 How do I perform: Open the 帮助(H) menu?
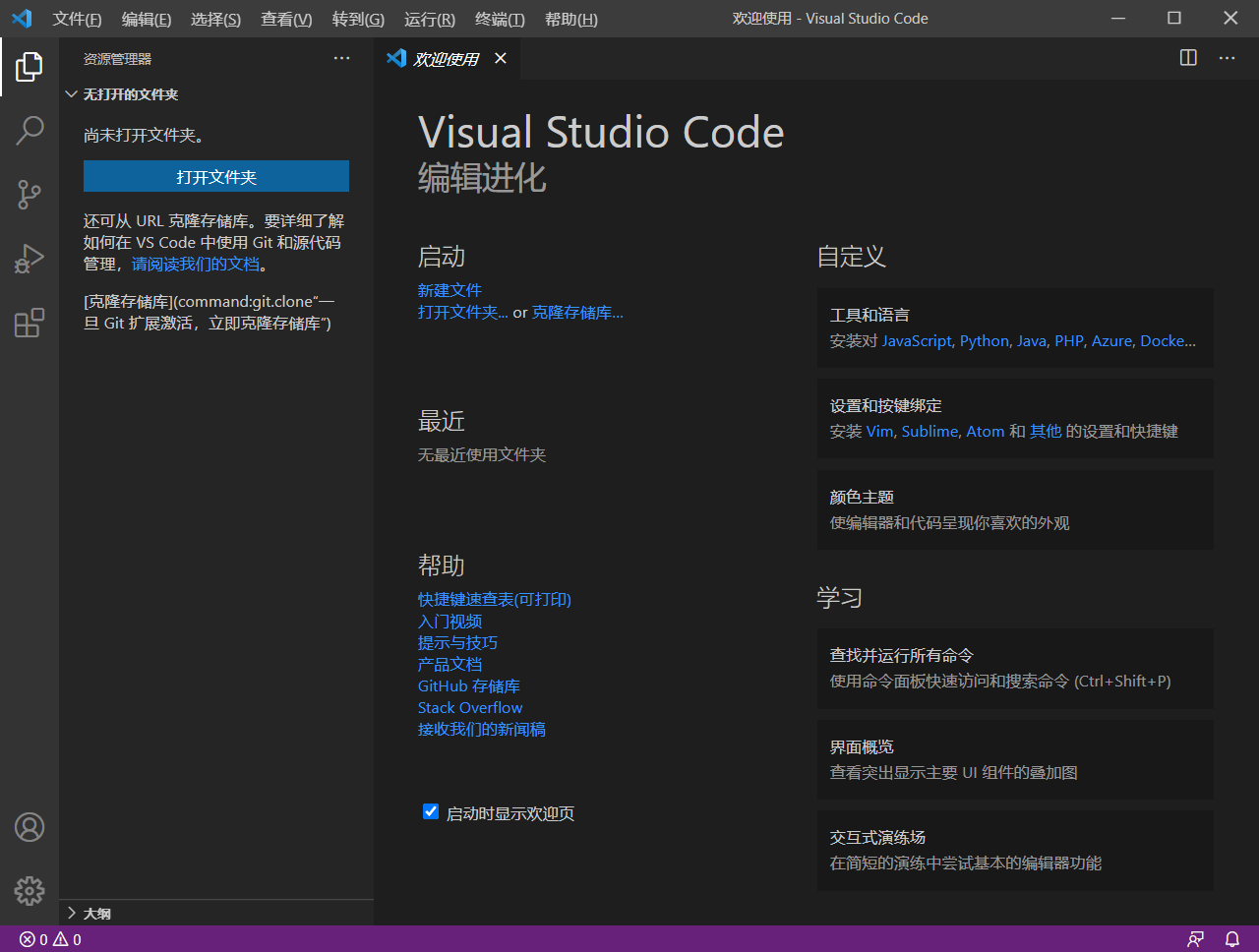point(571,19)
